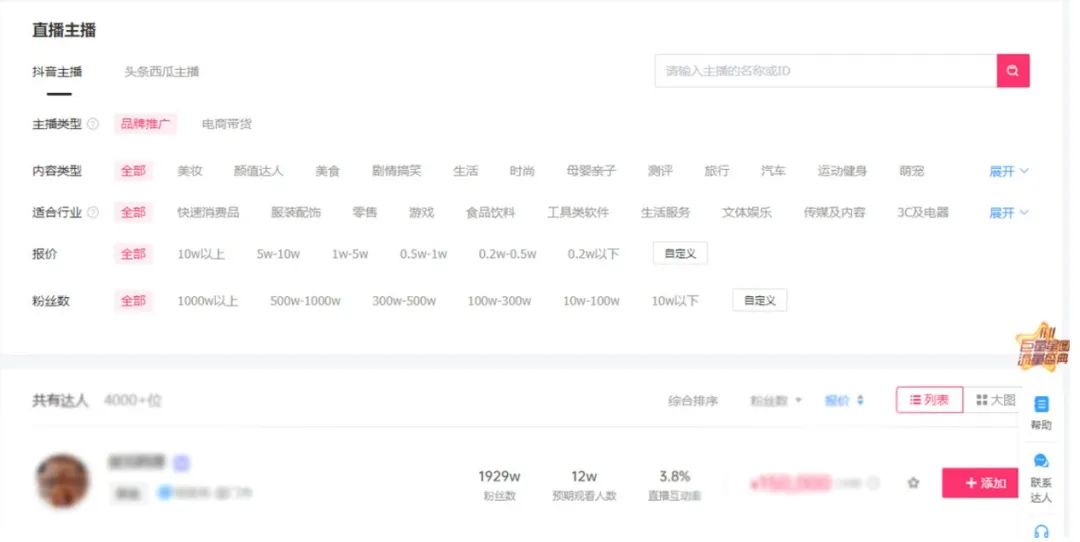Switch to 大图 grid view
Viewport: 1080px width, 542px height.
pyautogui.click(x=995, y=400)
